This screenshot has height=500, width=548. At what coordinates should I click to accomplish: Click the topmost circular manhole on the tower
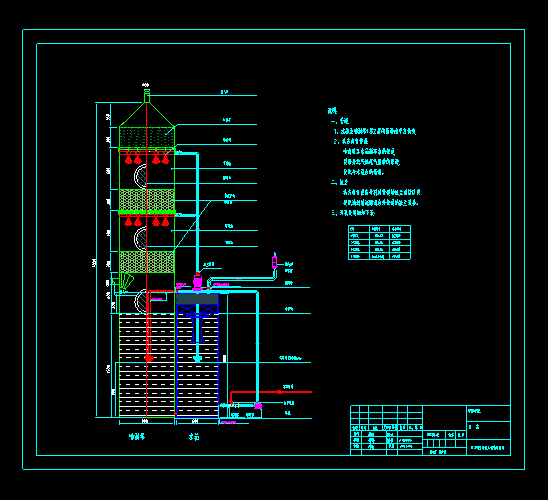pyautogui.click(x=140, y=176)
